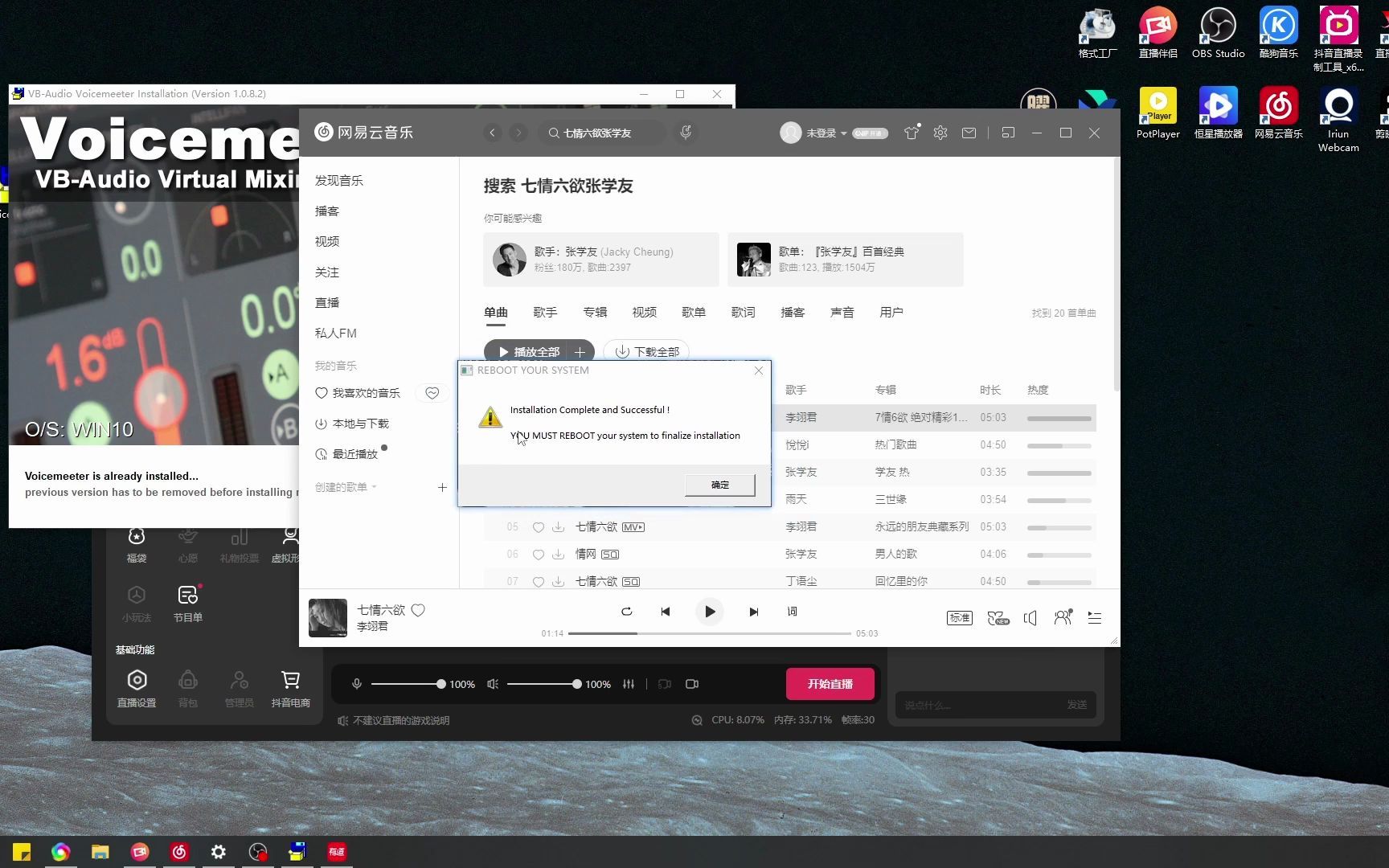The width and height of the screenshot is (1389, 868).
Task: Open listen-to-identify microphone icon beside search
Action: click(686, 133)
